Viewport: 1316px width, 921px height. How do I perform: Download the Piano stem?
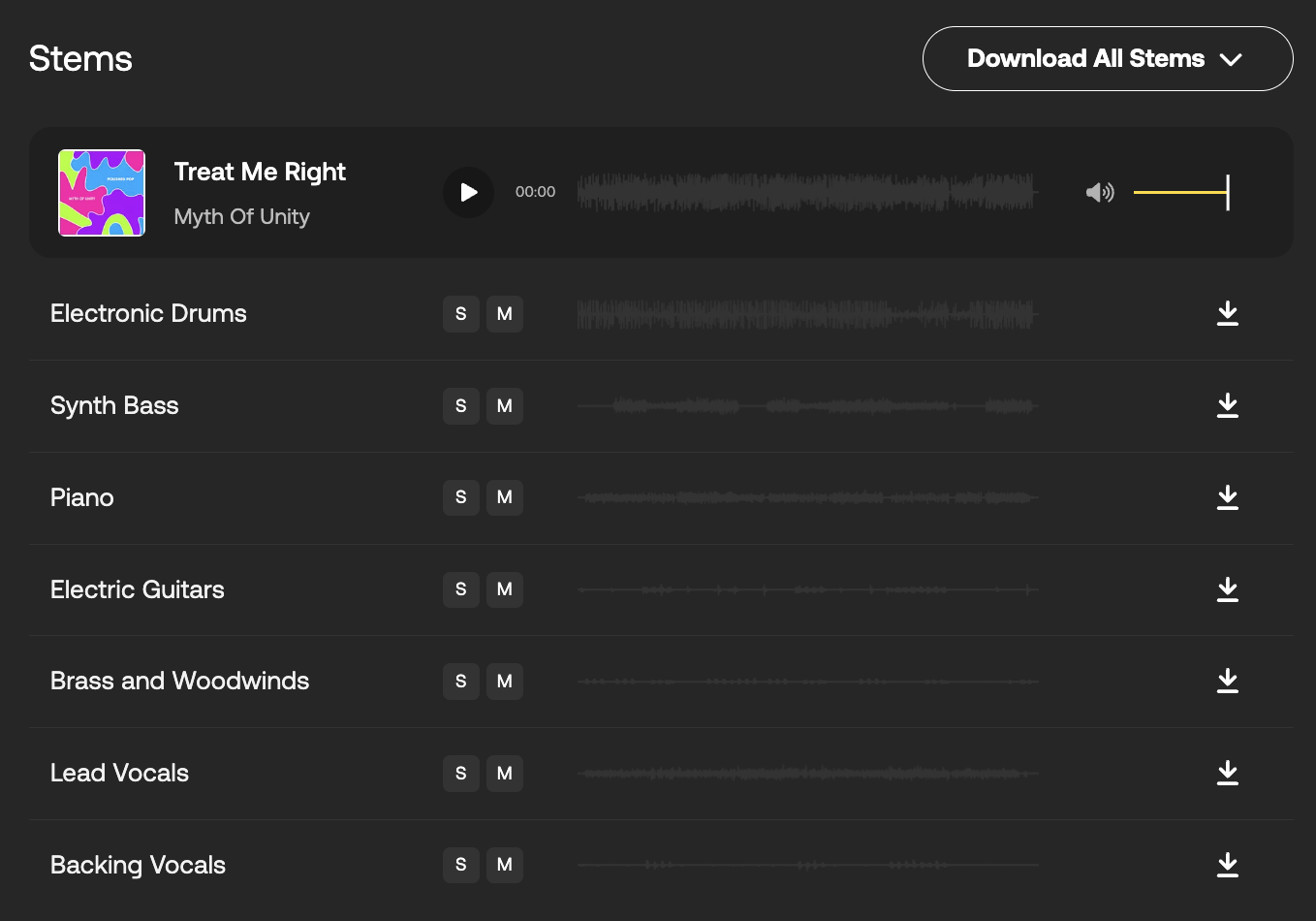click(1228, 497)
